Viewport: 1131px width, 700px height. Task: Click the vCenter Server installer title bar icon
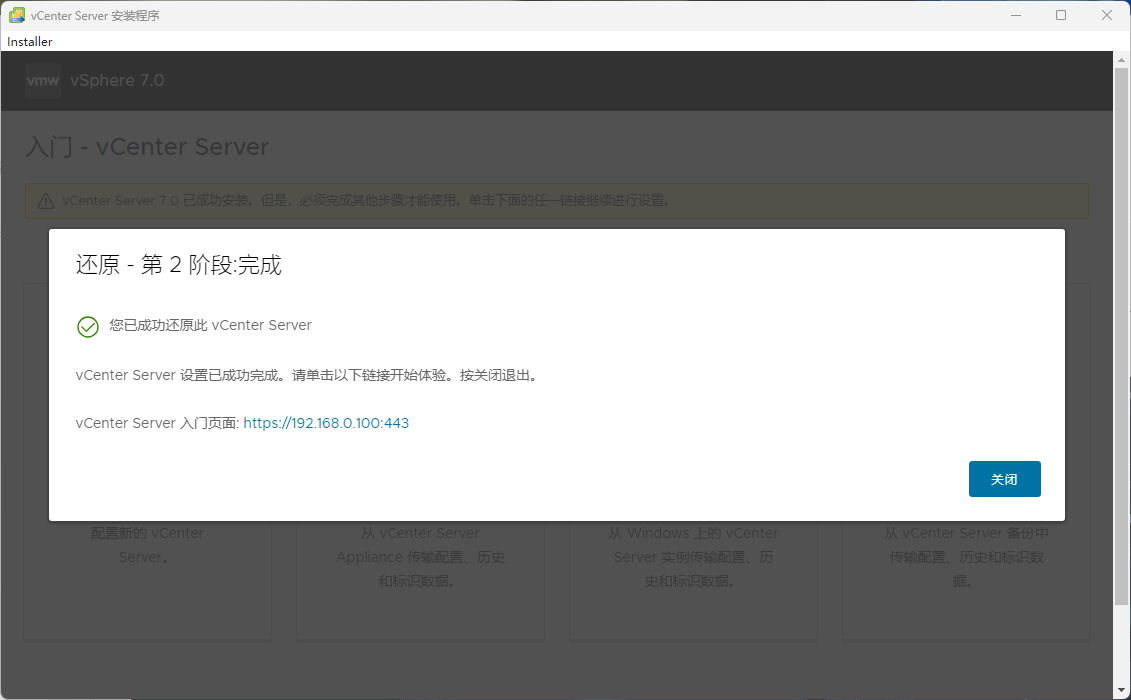tap(17, 15)
